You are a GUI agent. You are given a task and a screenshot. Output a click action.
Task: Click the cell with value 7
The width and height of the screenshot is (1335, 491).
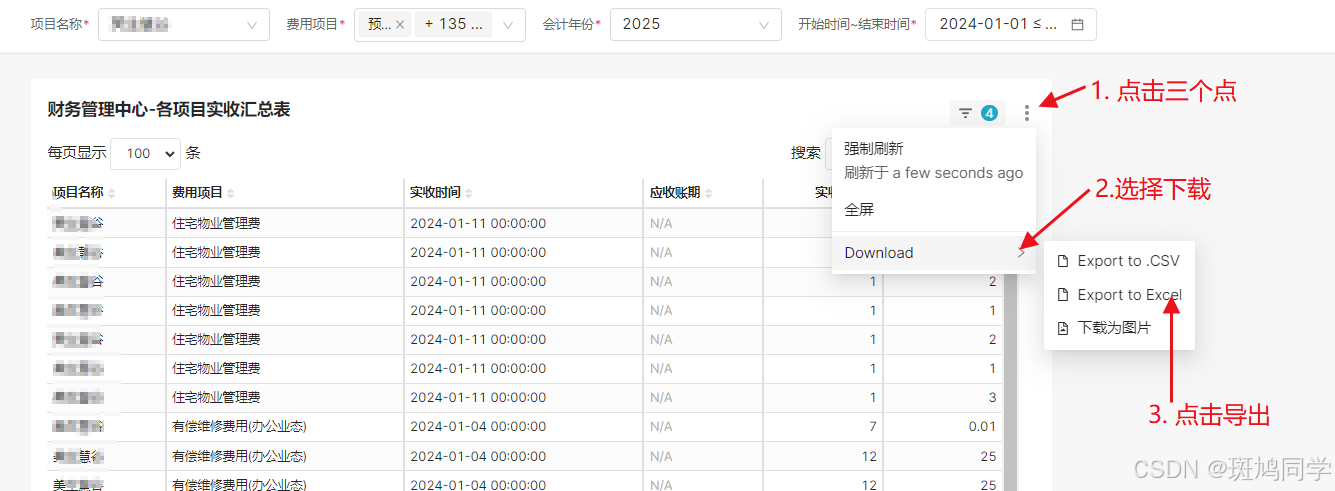coord(823,427)
